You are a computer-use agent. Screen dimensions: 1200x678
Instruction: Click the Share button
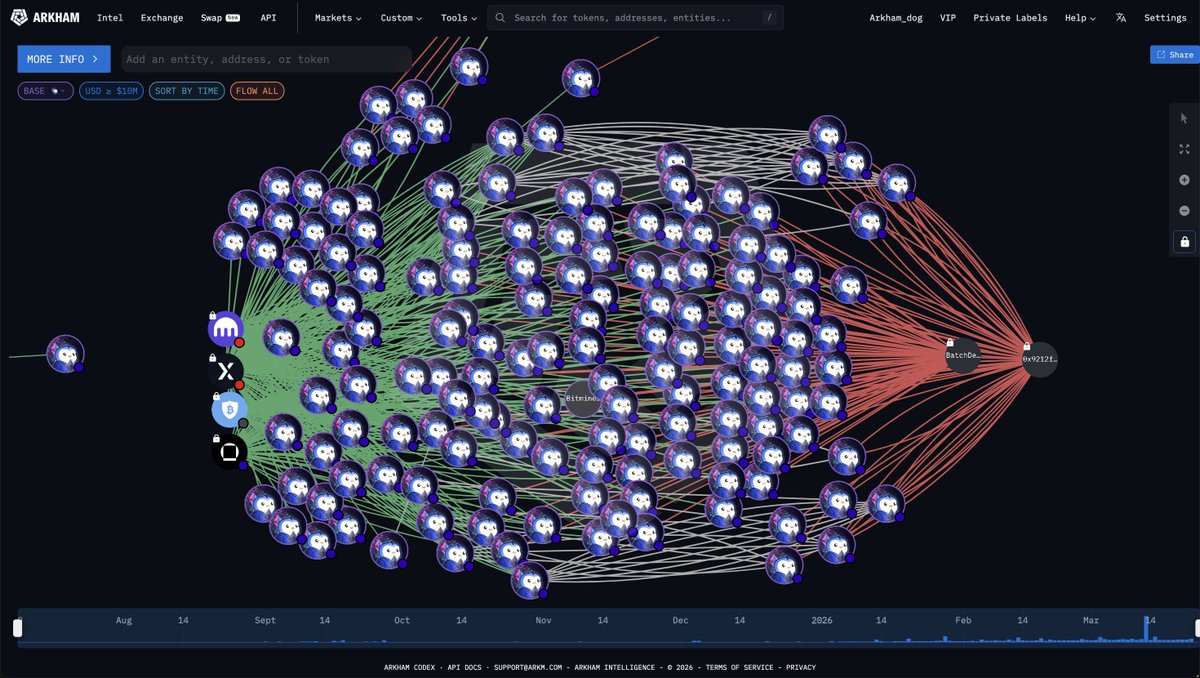point(1175,55)
